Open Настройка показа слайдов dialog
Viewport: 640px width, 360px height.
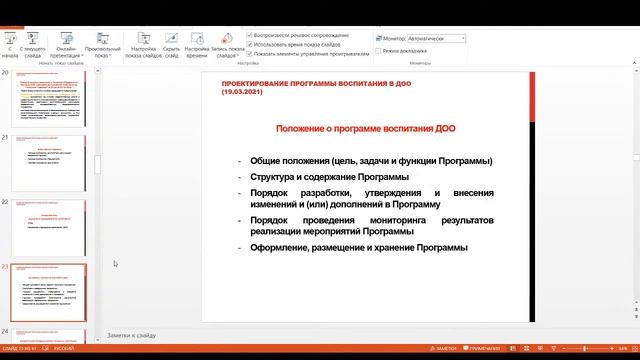(144, 45)
